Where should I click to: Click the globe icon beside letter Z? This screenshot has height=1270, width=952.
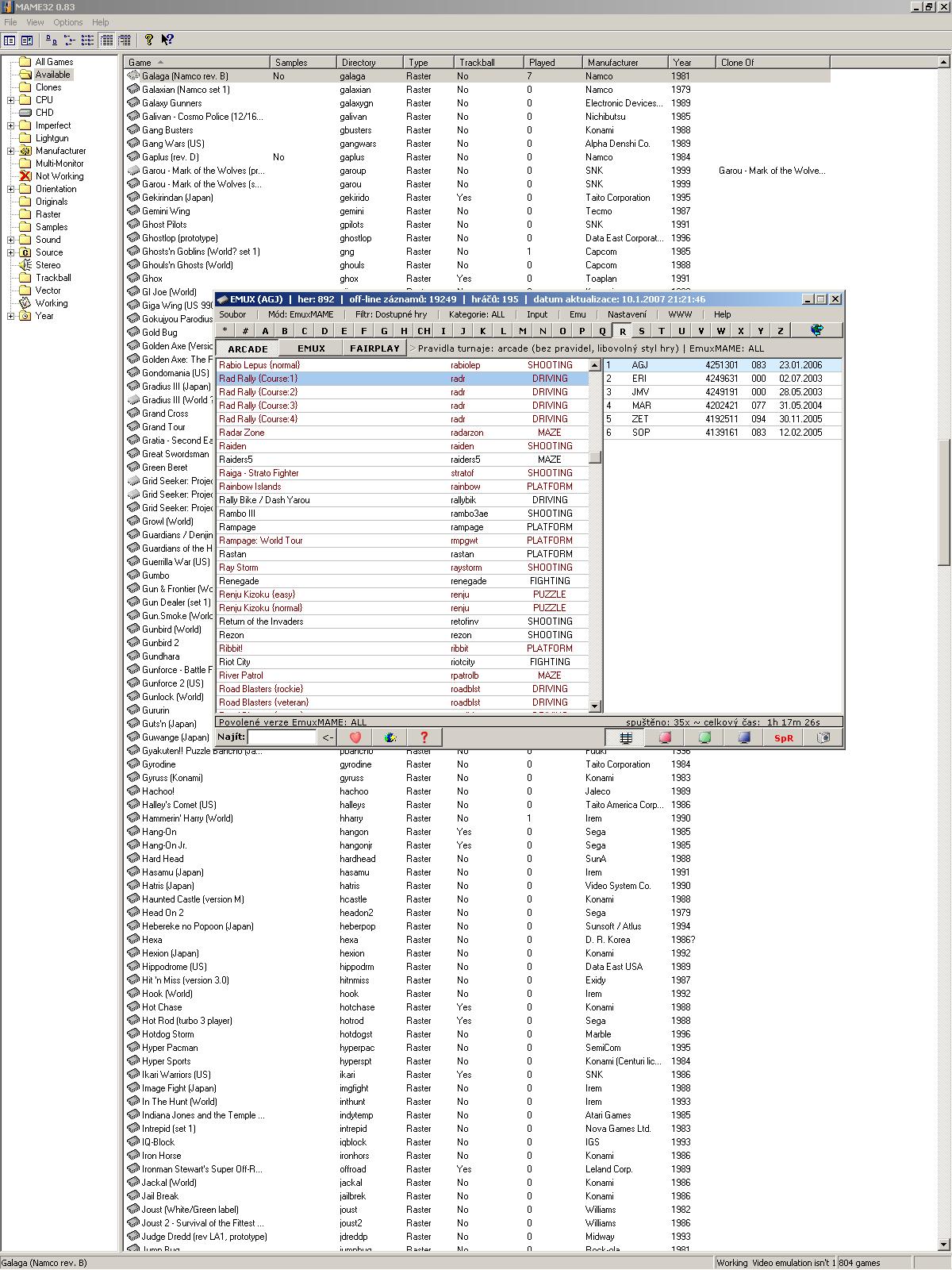pyautogui.click(x=816, y=330)
